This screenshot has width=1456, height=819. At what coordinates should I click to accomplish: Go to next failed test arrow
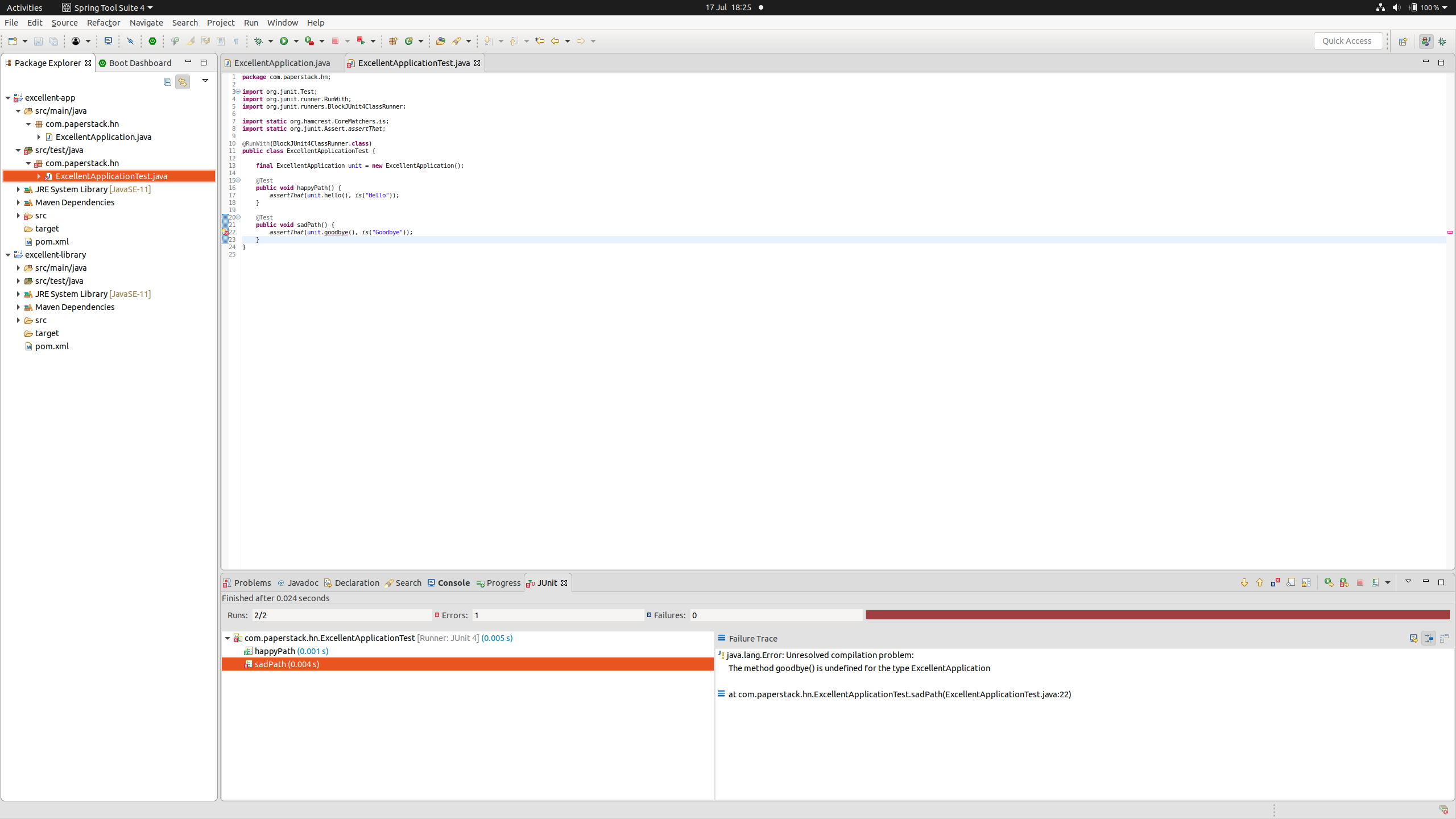(x=1244, y=582)
